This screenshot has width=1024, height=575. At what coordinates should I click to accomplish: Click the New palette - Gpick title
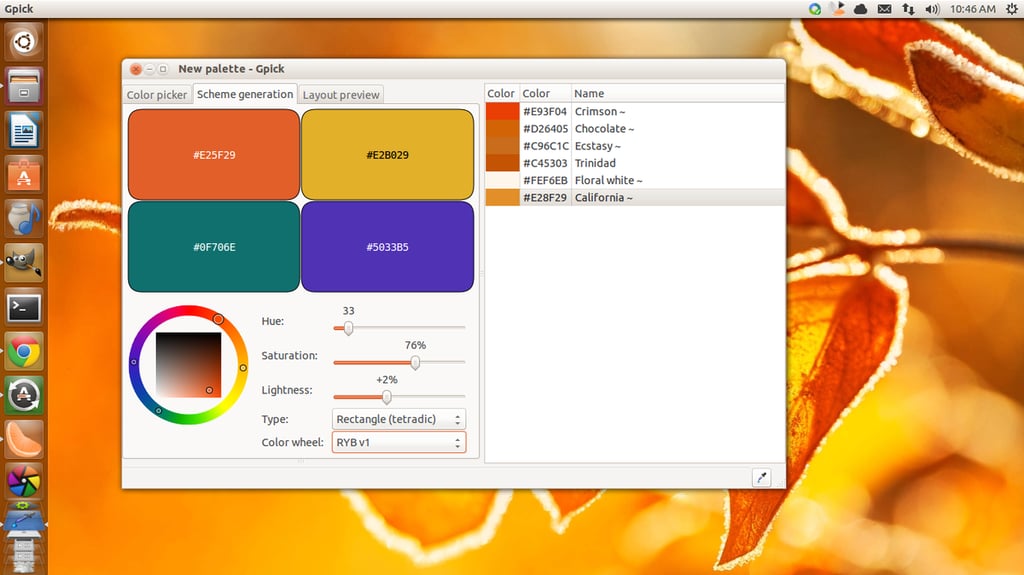click(231, 69)
